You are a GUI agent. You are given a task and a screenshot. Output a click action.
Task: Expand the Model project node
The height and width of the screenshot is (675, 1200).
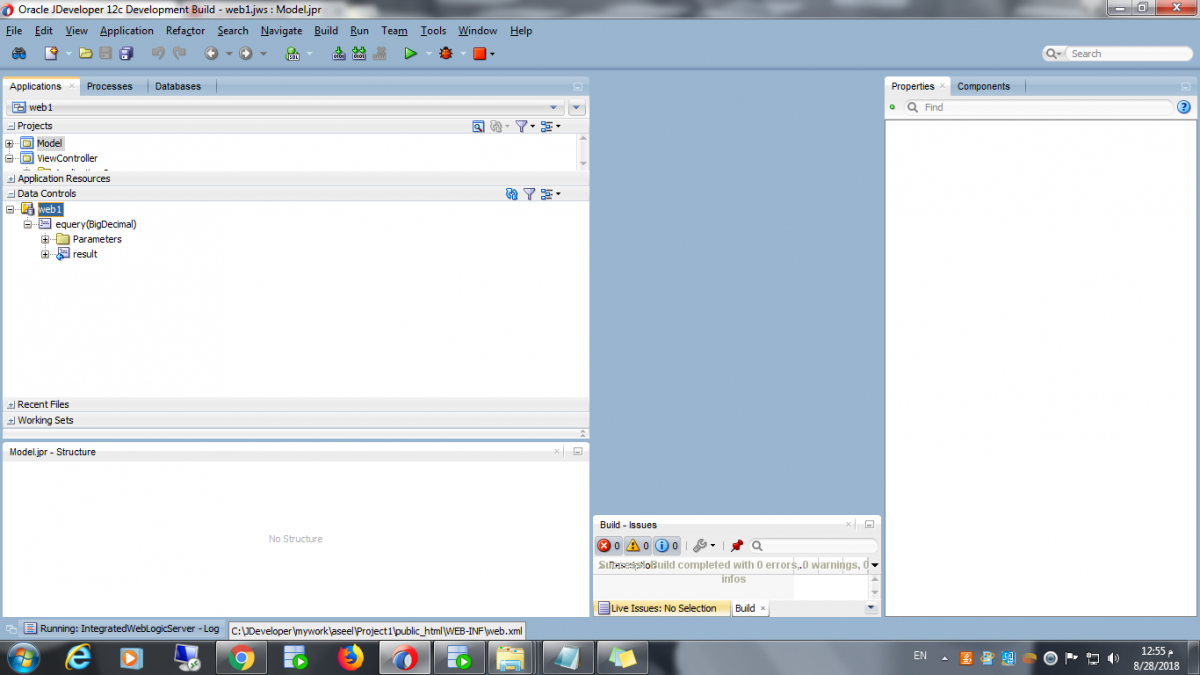9,144
